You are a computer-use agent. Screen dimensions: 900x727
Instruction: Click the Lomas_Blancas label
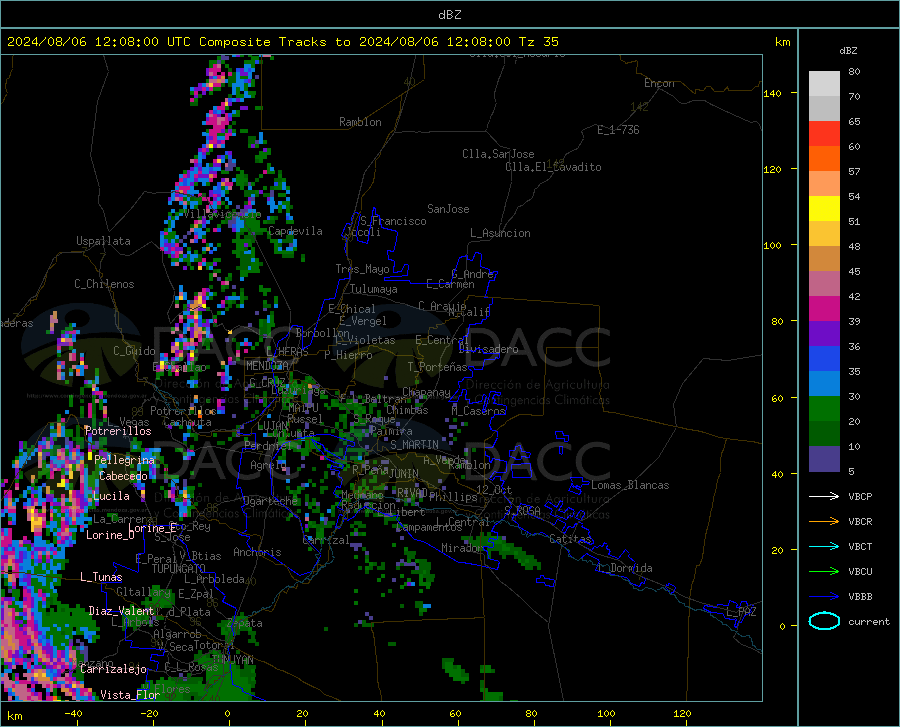tap(630, 485)
